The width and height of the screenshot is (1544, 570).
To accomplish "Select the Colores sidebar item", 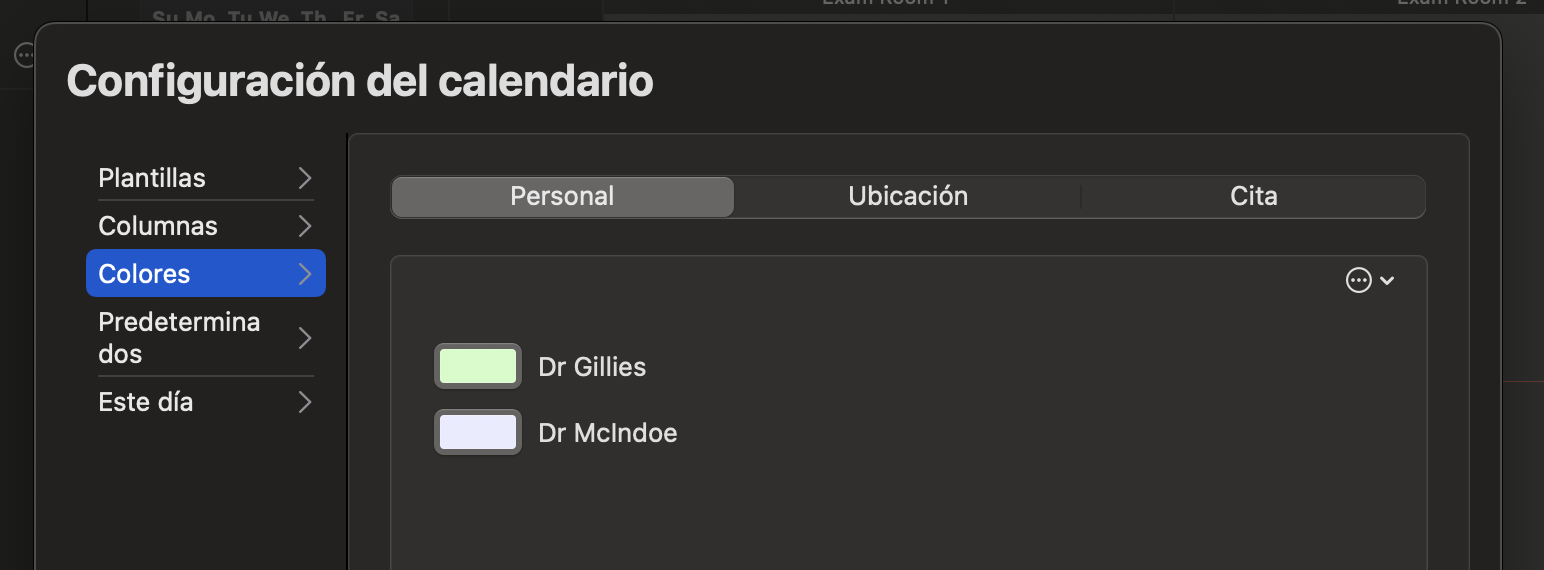I will [x=206, y=274].
